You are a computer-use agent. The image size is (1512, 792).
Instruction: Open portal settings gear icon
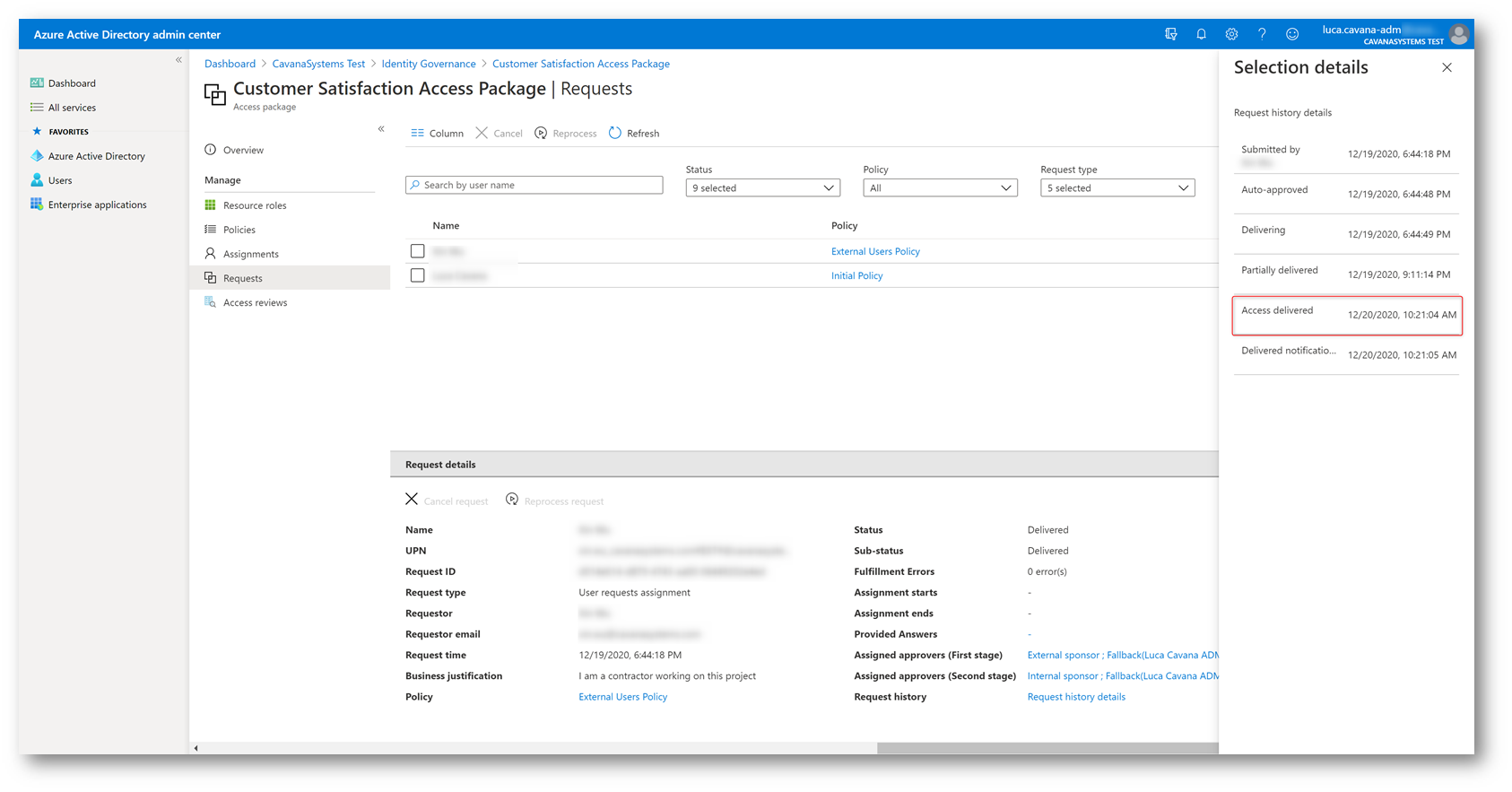click(x=1231, y=34)
